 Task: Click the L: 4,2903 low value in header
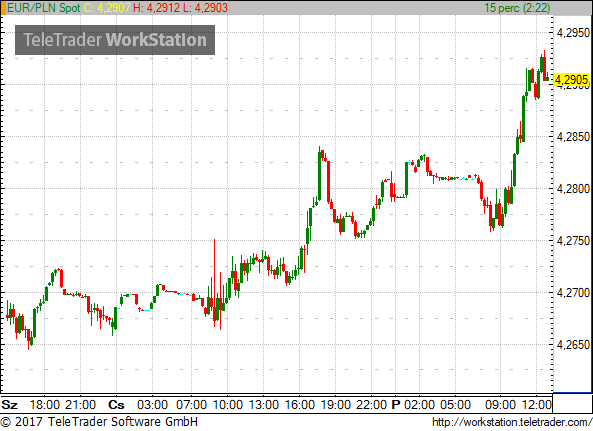(205, 8)
